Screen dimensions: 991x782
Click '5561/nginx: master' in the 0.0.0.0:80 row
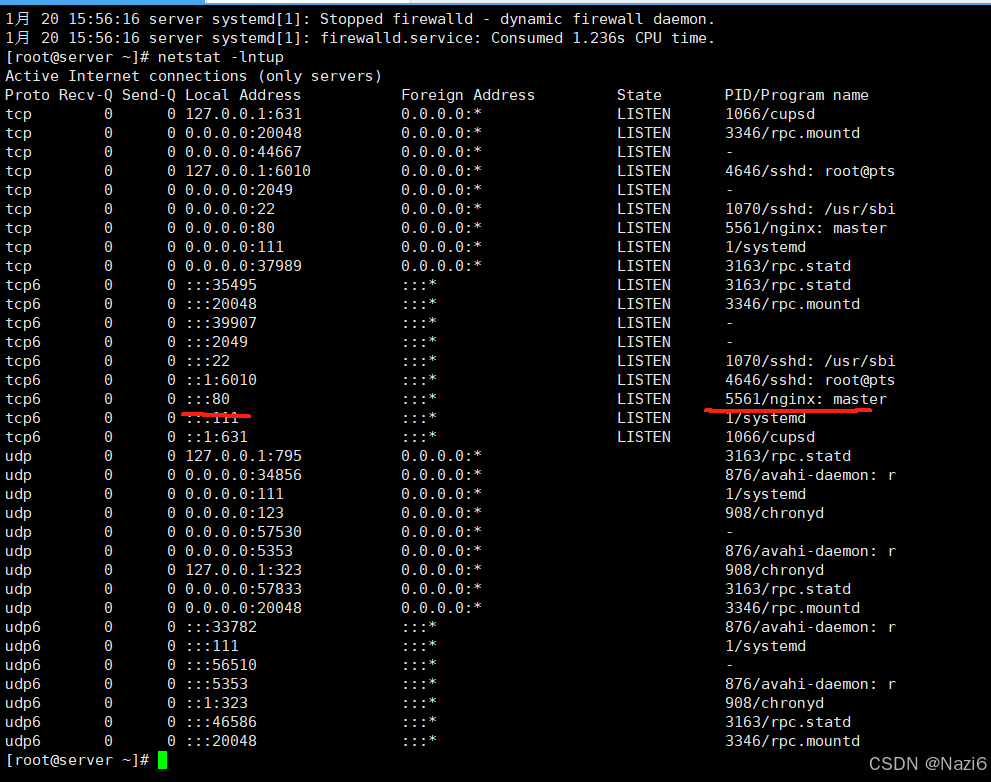[806, 228]
